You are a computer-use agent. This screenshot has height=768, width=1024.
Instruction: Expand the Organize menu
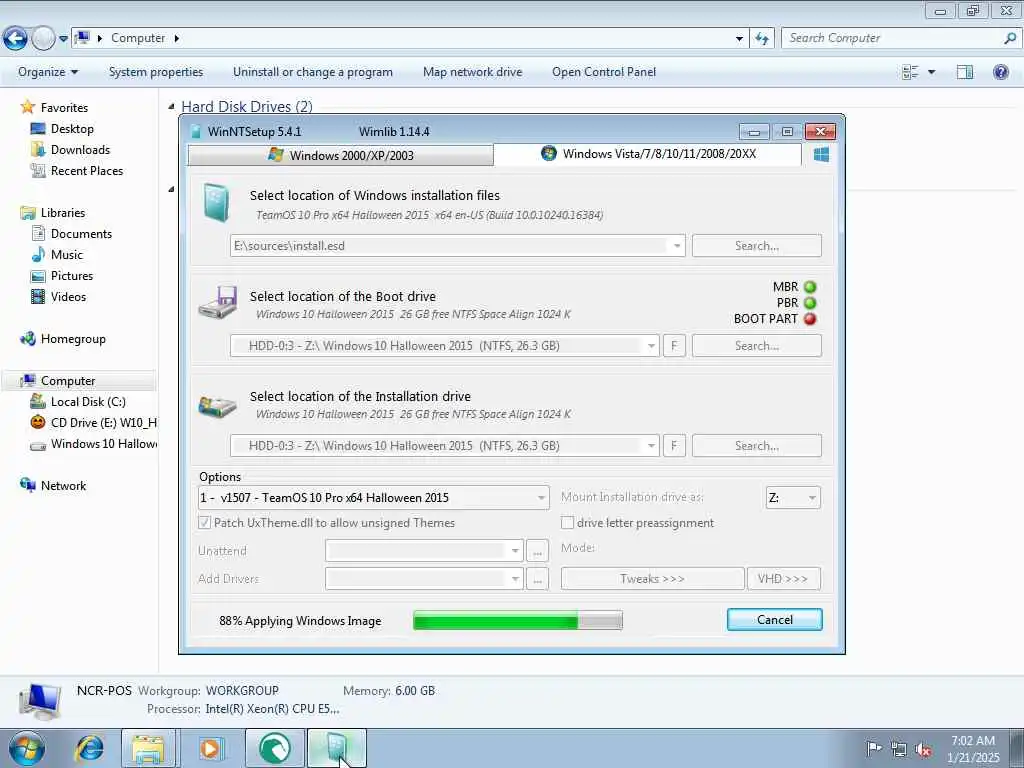coord(48,72)
